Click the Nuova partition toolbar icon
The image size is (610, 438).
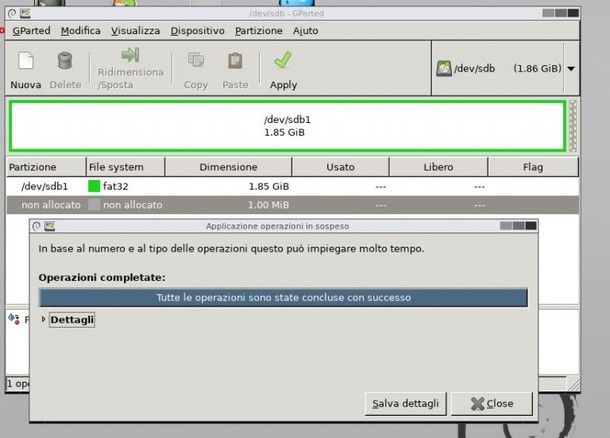coord(26,61)
